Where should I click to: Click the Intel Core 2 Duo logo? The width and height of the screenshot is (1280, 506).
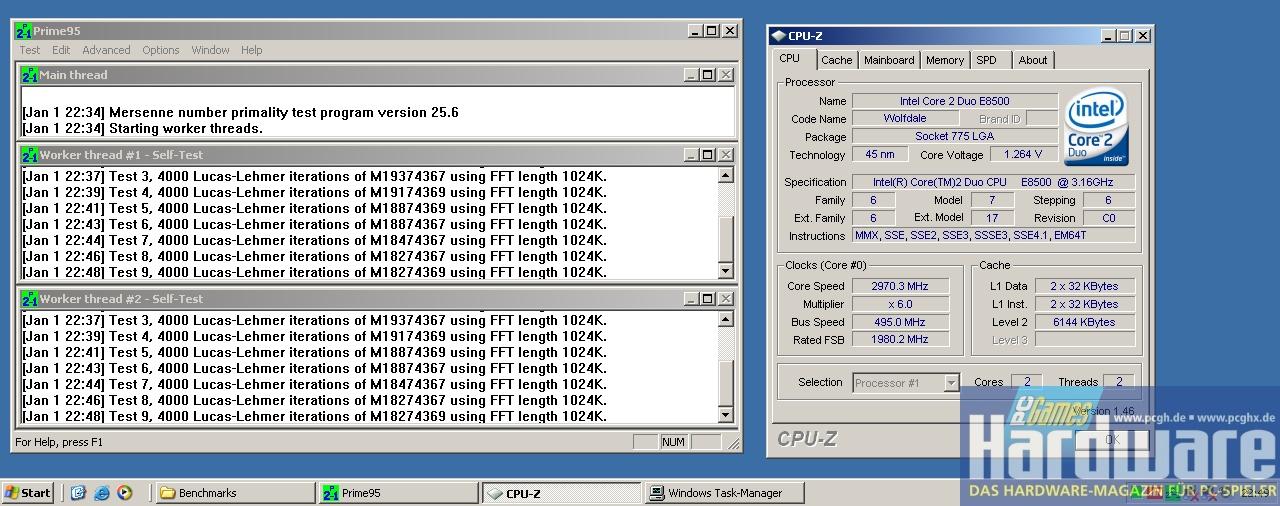point(1097,127)
